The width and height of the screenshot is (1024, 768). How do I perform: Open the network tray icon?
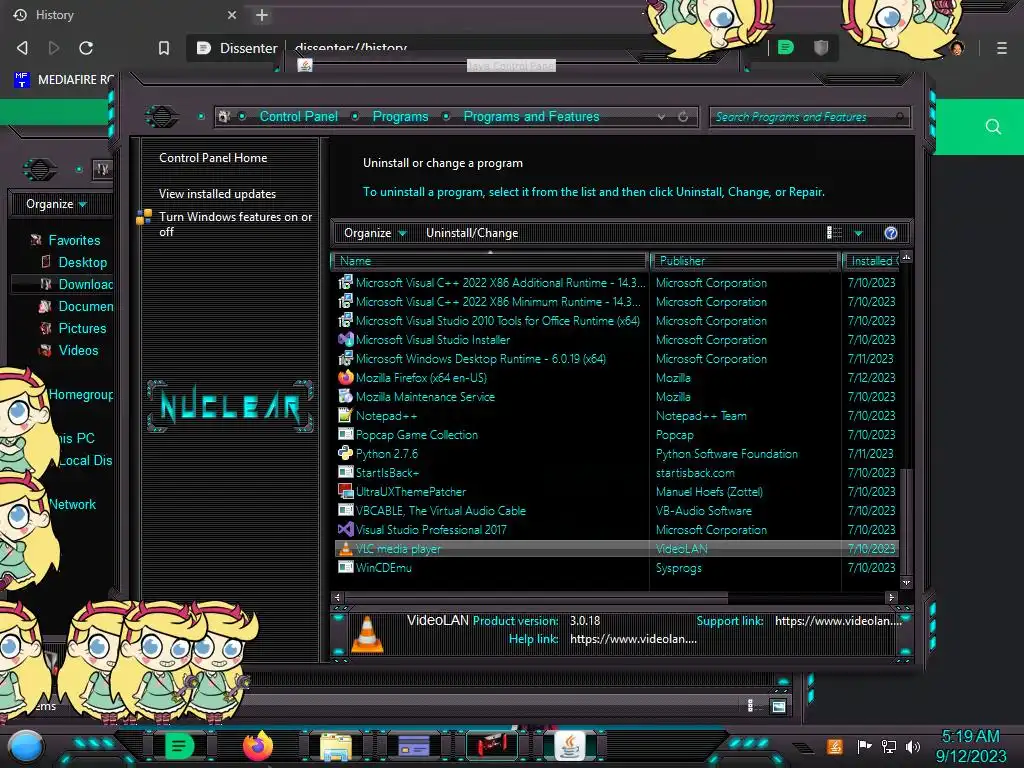[888, 746]
